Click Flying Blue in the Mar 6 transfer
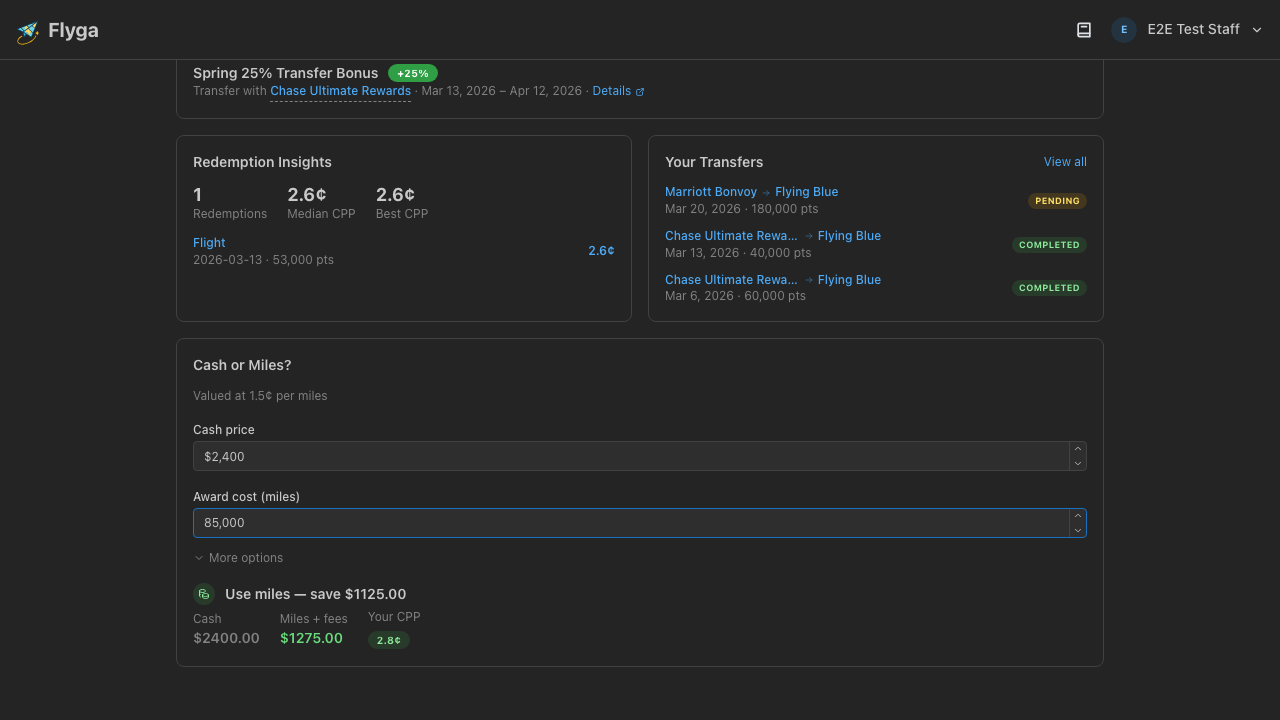The image size is (1280, 720). 849,280
